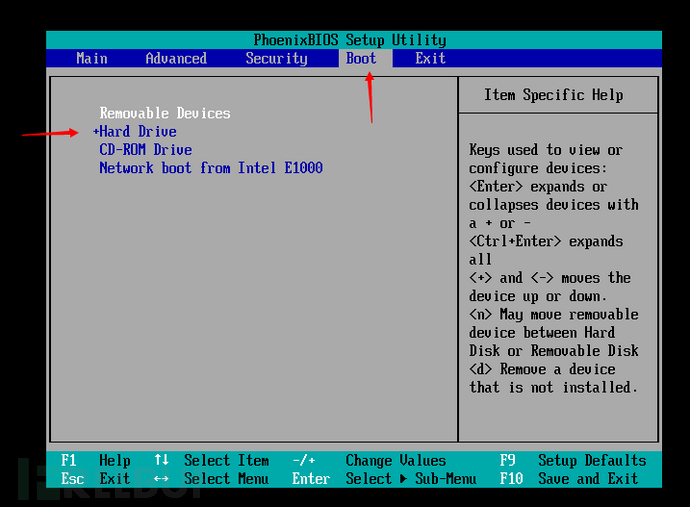Click Esc Exit key hint
Image resolution: width=690 pixels, height=507 pixels.
pos(95,478)
